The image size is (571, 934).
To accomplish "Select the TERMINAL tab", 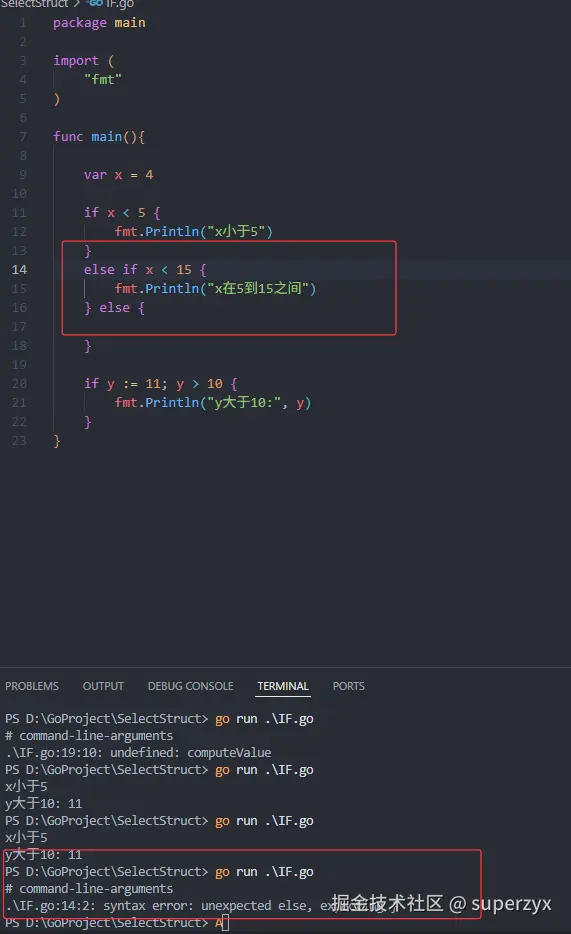I will (283, 686).
